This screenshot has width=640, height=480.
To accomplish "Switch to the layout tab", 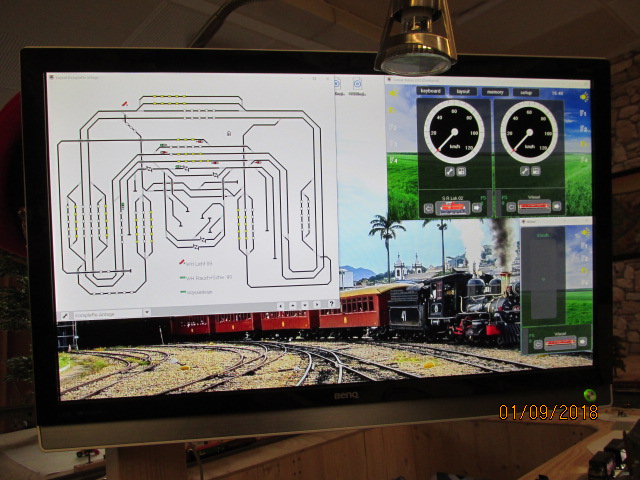I will pyautogui.click(x=463, y=91).
